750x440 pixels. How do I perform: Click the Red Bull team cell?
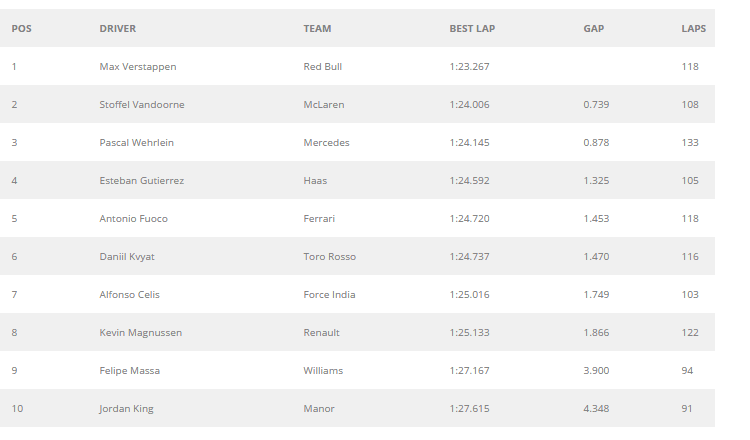point(323,67)
